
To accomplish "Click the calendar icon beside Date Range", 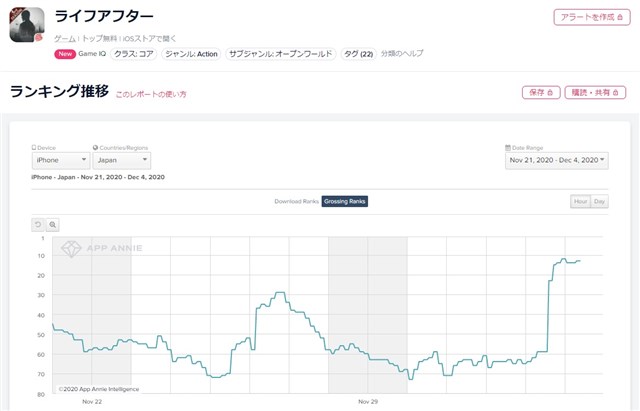I will (509, 146).
